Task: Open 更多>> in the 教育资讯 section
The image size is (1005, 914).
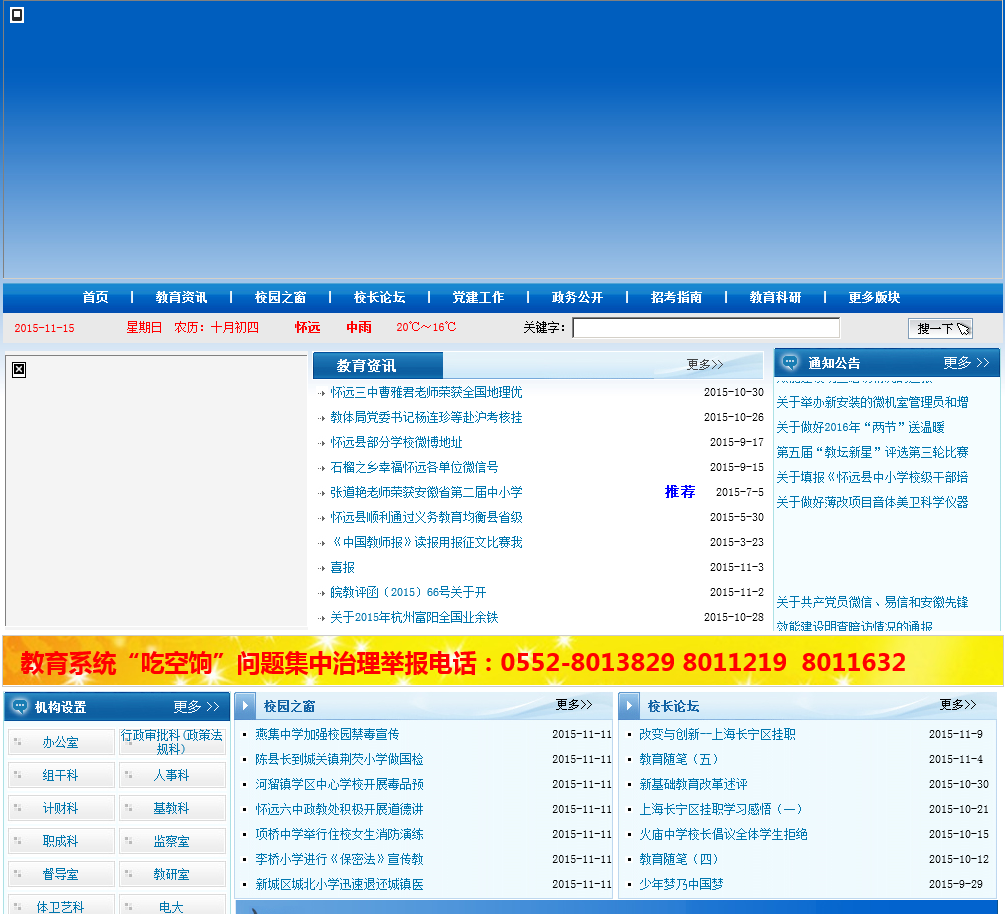Action: (705, 365)
